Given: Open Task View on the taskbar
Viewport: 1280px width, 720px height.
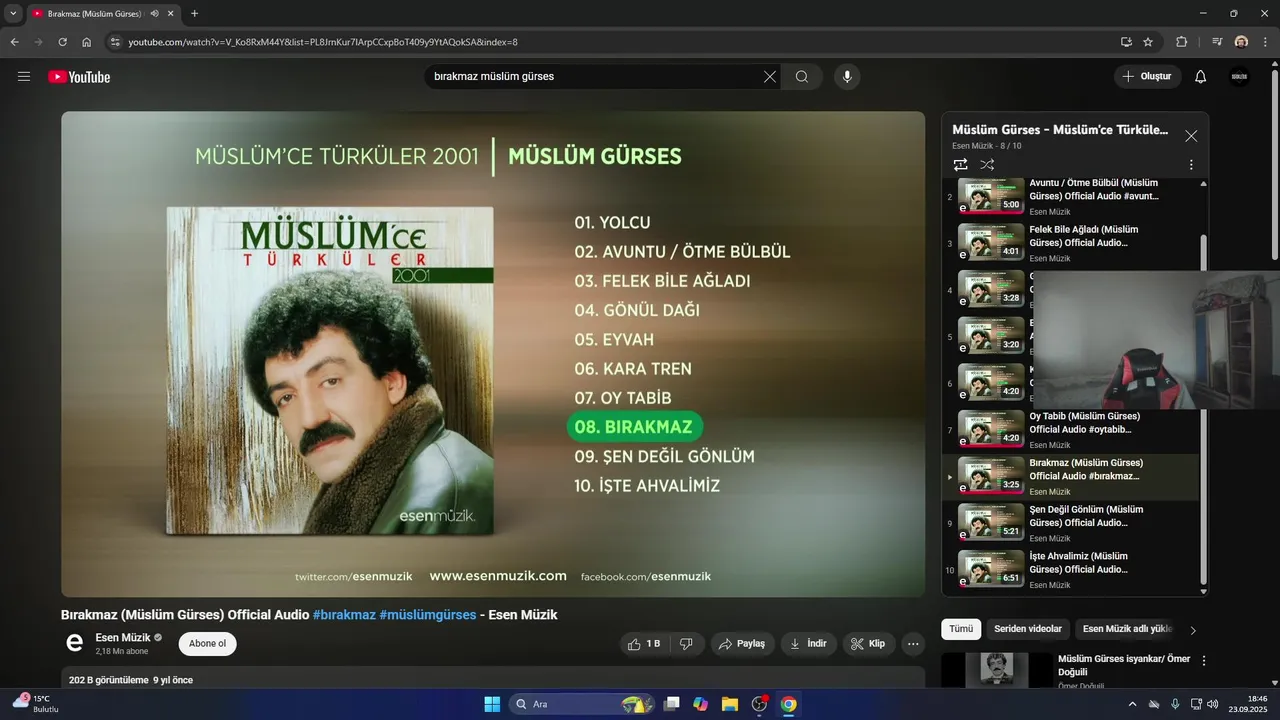Looking at the screenshot, I should 672,704.
